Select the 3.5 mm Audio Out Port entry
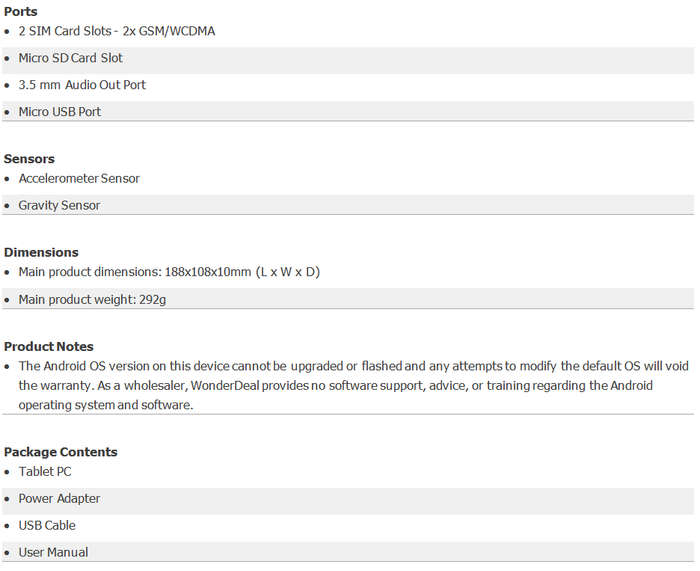 (82, 85)
